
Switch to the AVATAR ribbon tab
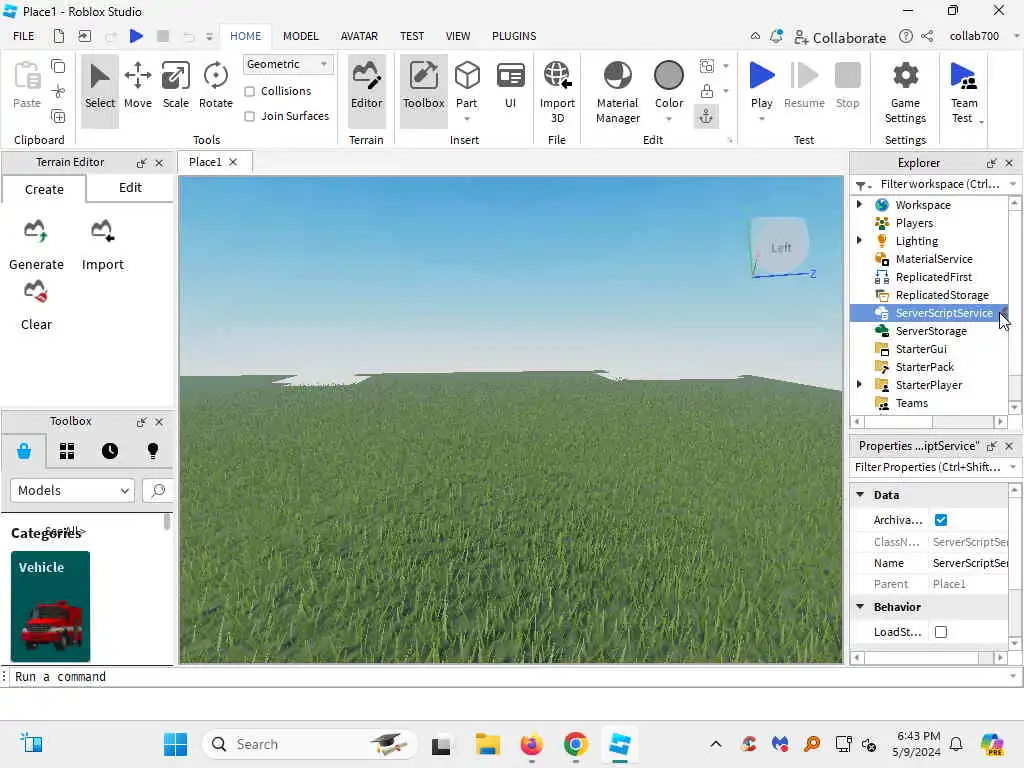[x=359, y=36]
